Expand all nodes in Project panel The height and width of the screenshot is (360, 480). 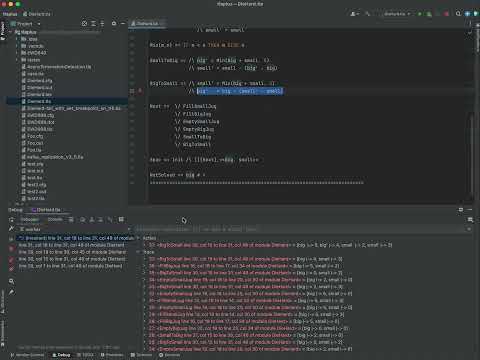pos(93,24)
